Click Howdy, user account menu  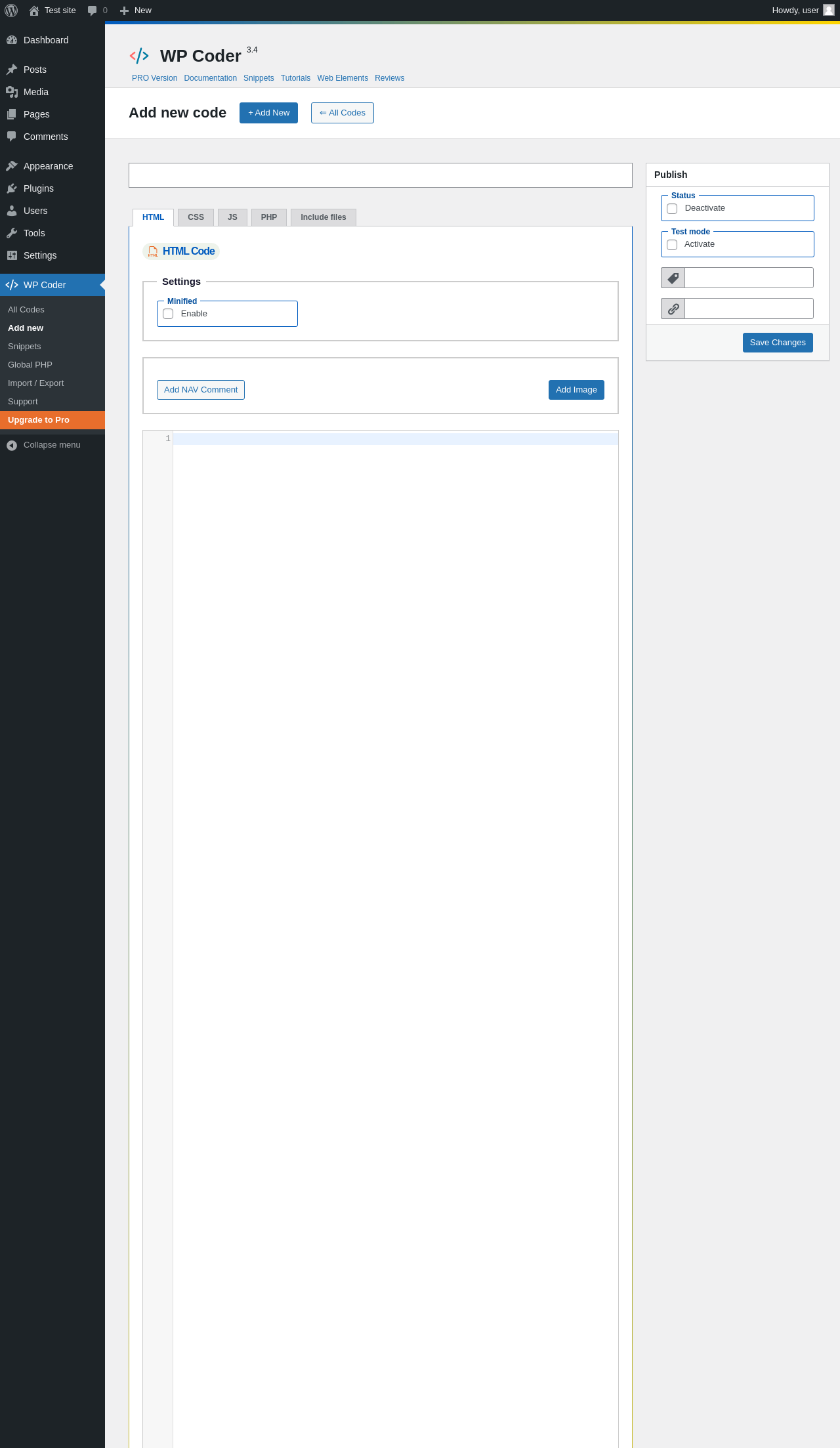(803, 11)
